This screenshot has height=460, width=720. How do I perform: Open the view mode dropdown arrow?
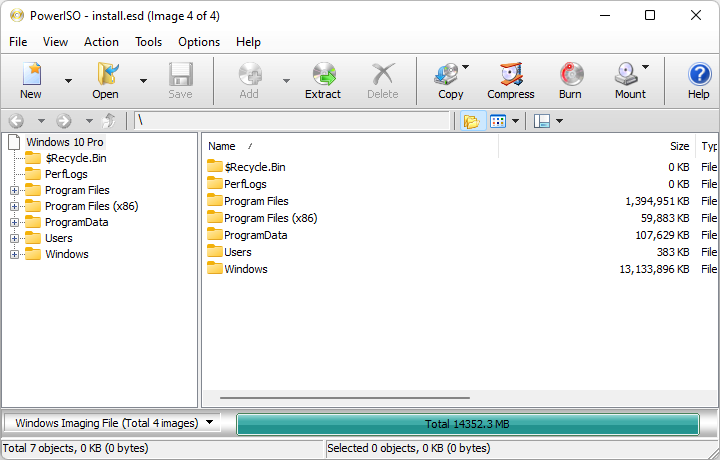[516, 121]
